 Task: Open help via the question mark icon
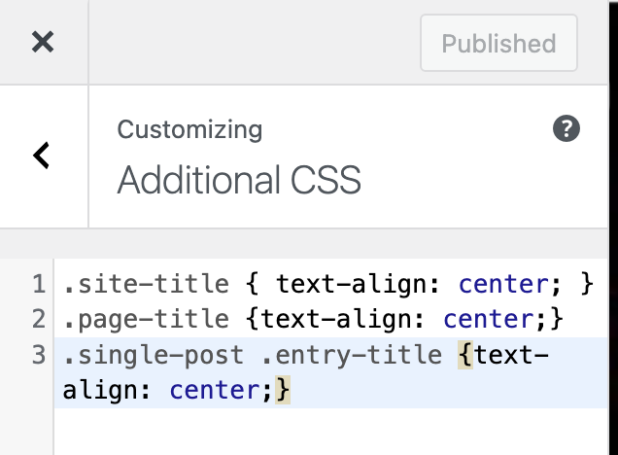click(x=566, y=129)
